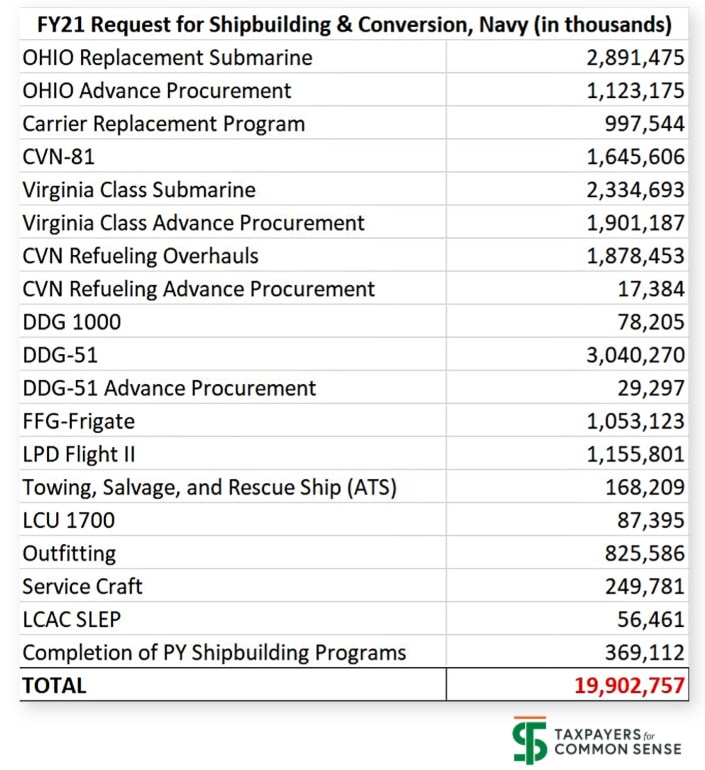Select the 'Outfitting' row label

tap(69, 553)
